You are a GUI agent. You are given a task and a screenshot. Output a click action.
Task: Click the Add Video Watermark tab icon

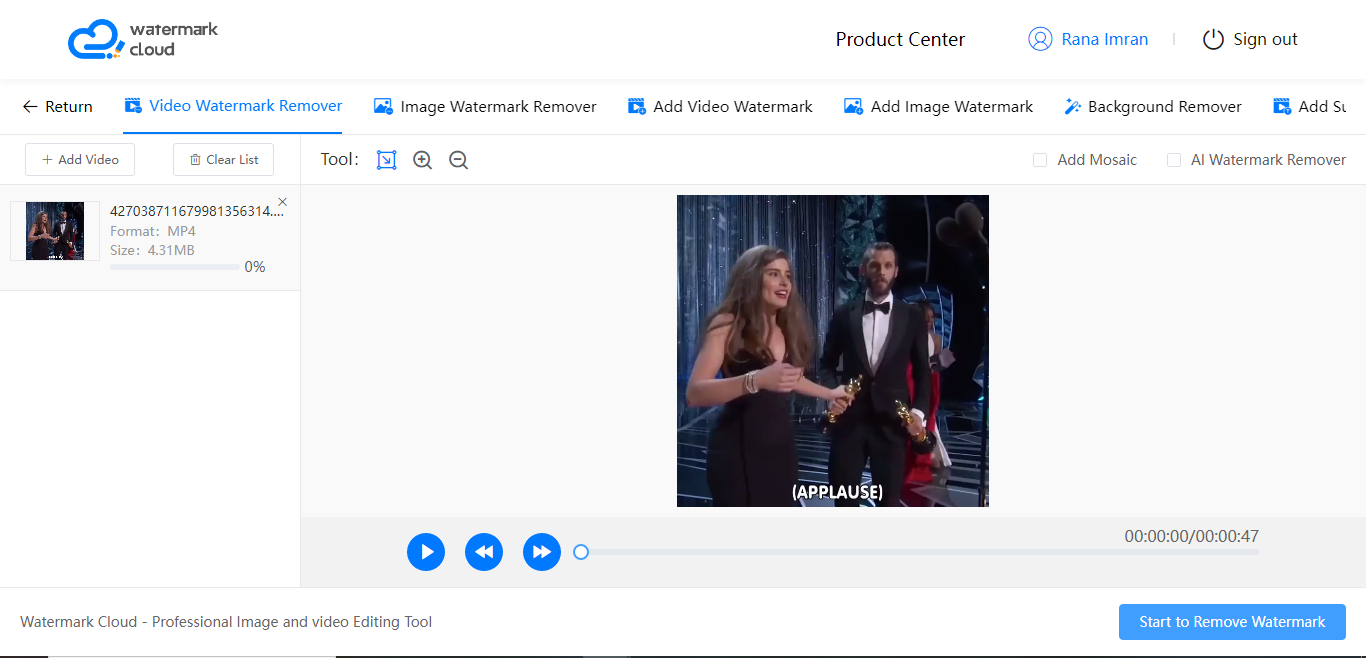[636, 106]
